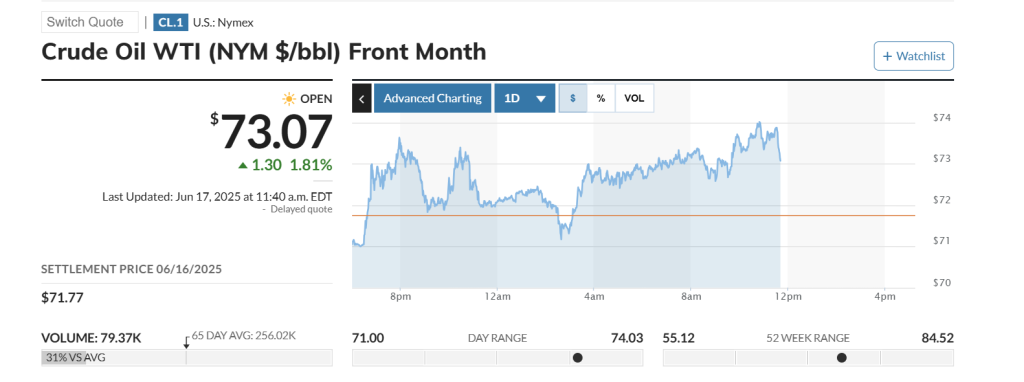
Task: Click the dropdown arrow next to 1D
Action: coord(541,99)
